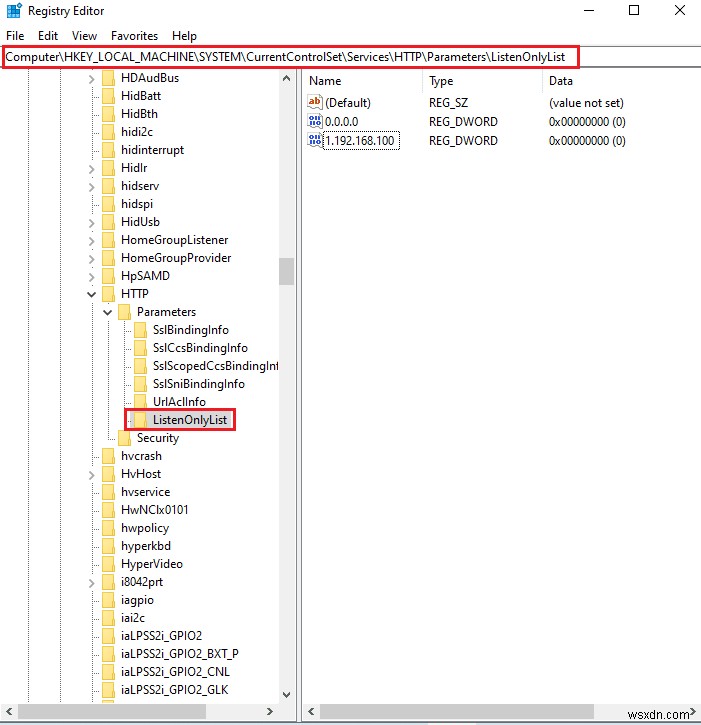Select the iaLPSS2i_GPIO2_CNL key
The height and width of the screenshot is (725, 701).
[175, 672]
